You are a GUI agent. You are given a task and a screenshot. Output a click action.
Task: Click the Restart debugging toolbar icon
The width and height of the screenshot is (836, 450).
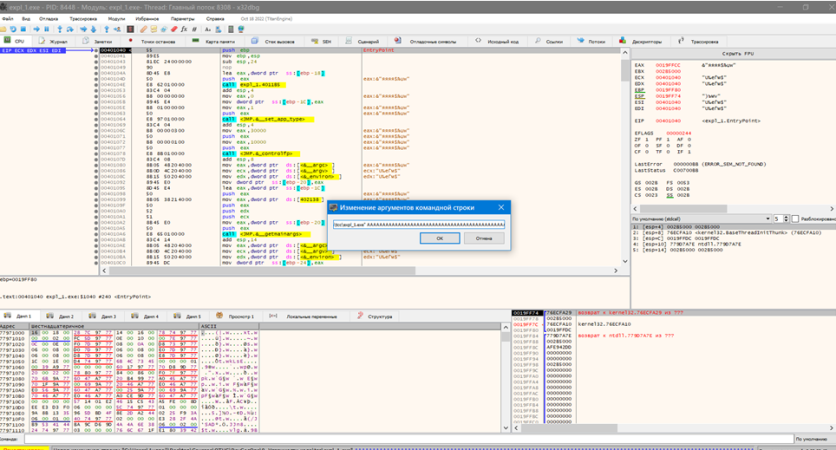click(x=13, y=29)
